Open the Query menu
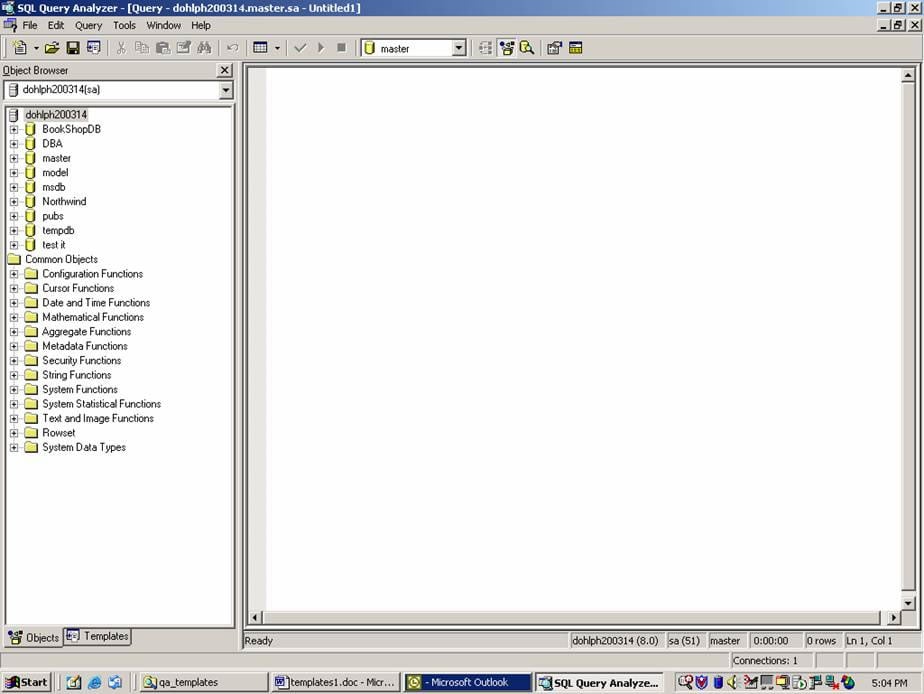Screen dimensions: 924x694 point(88,25)
